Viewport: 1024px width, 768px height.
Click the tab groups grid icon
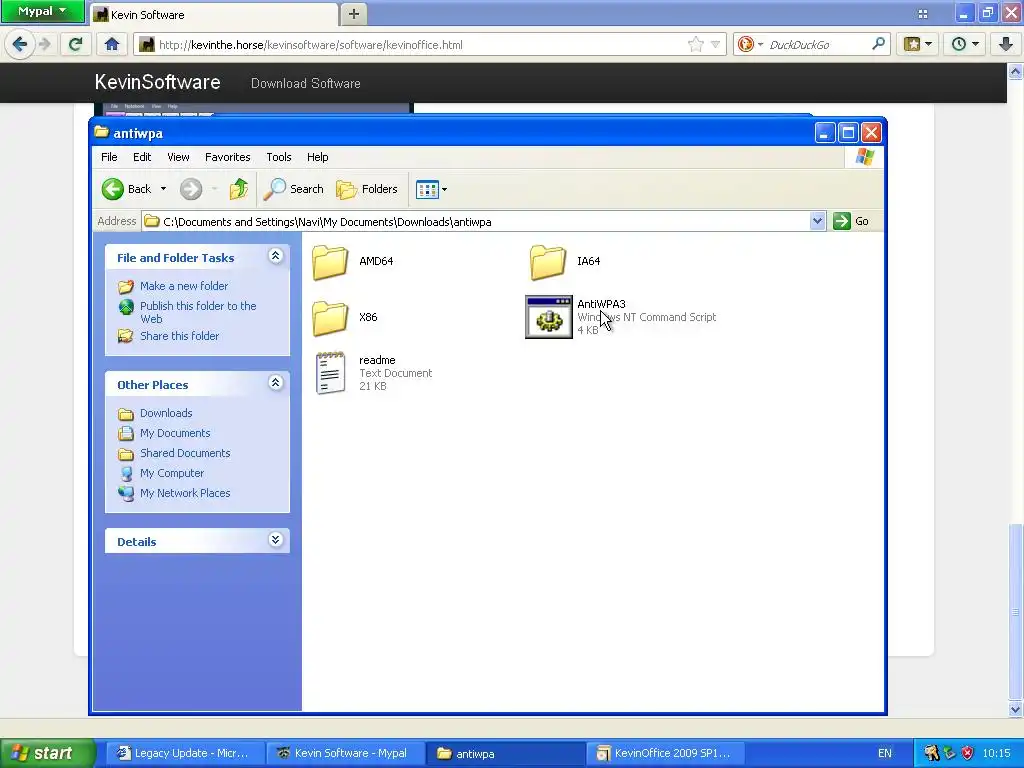(923, 14)
